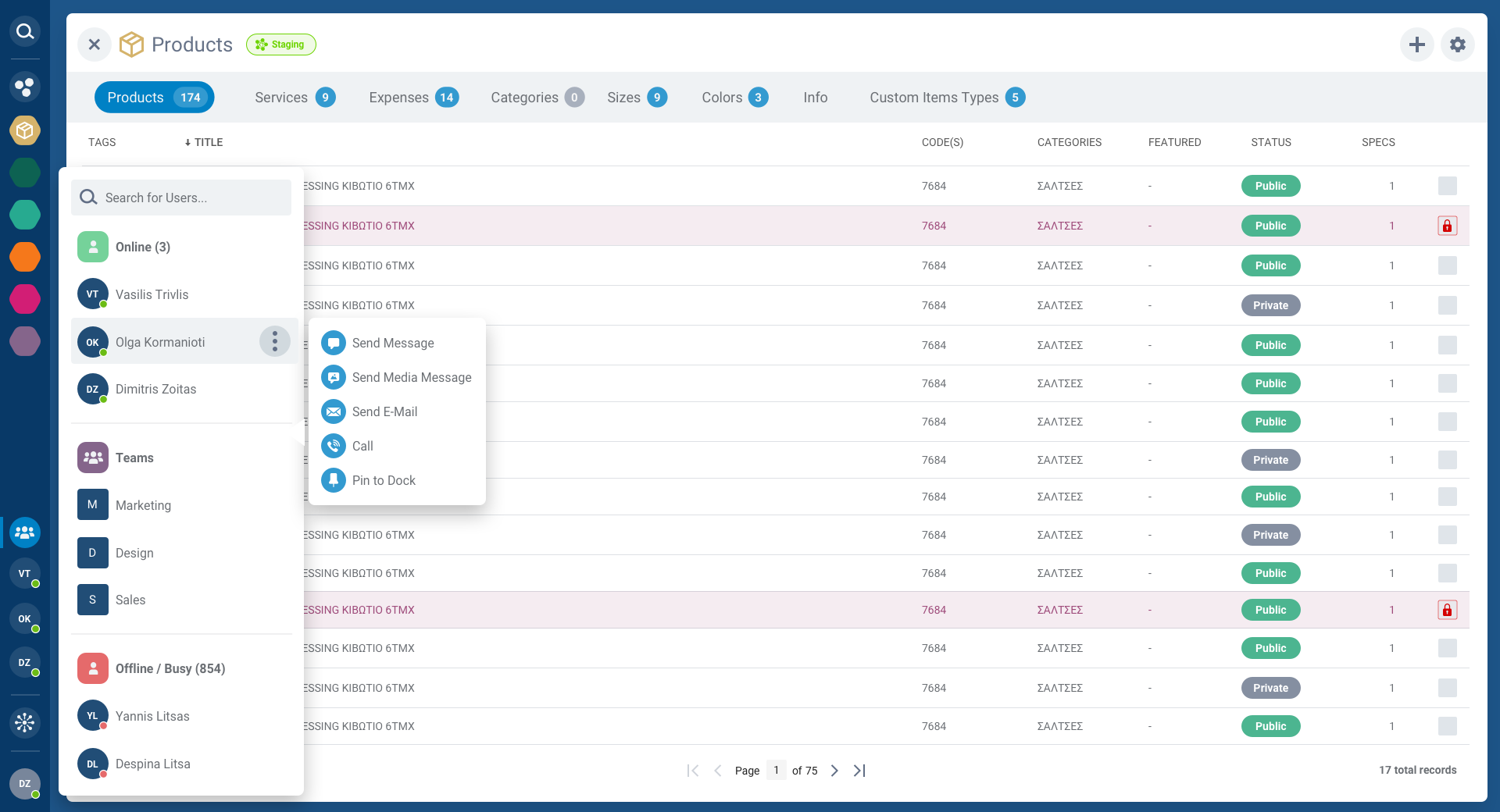
Task: Switch to the Services tab
Action: click(x=281, y=97)
